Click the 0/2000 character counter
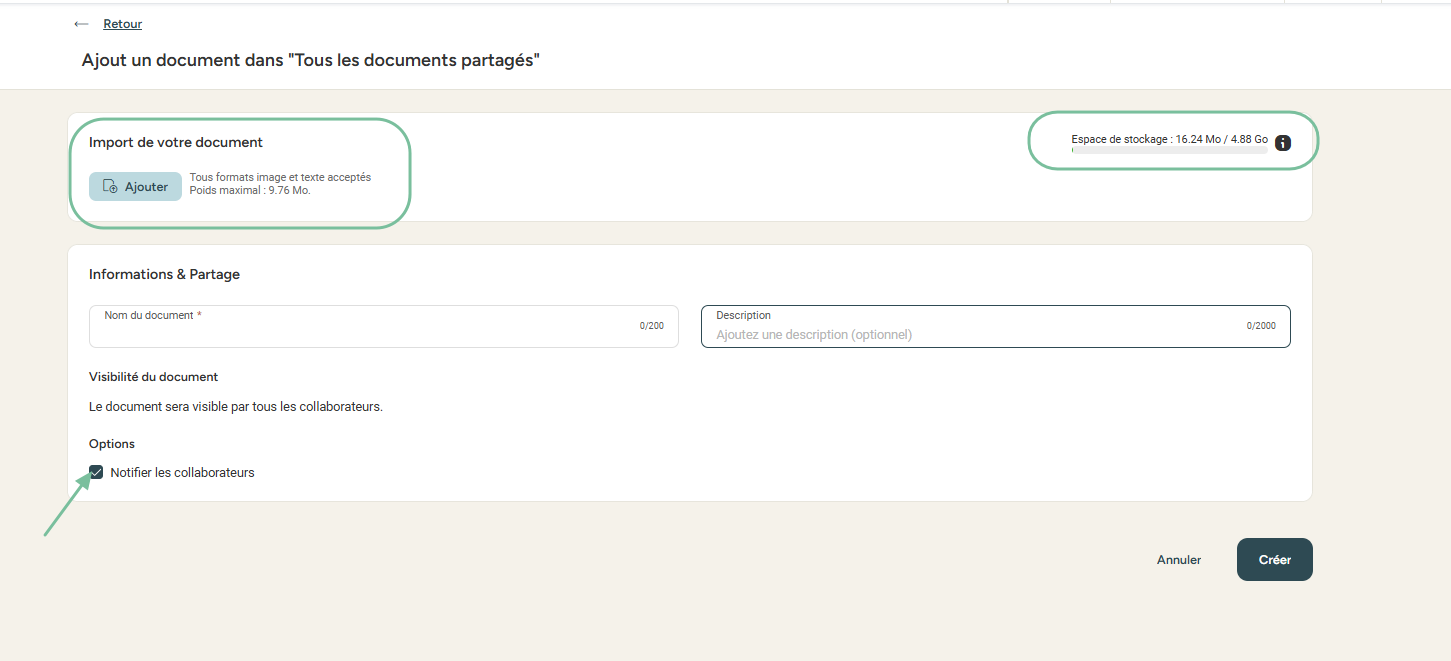This screenshot has width=1451, height=661. point(1260,326)
